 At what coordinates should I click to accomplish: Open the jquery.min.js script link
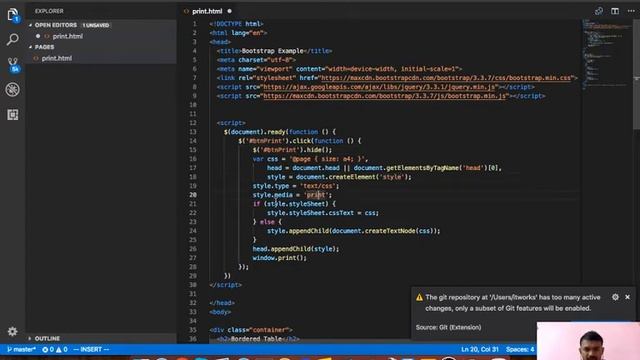[x=379, y=87]
